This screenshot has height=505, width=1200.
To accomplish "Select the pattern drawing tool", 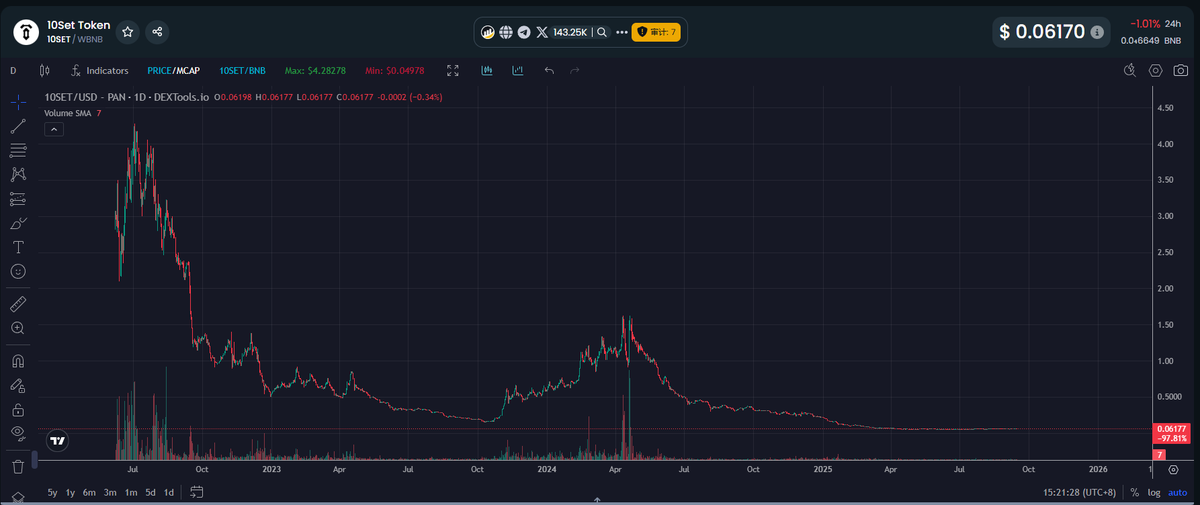I will pyautogui.click(x=18, y=174).
